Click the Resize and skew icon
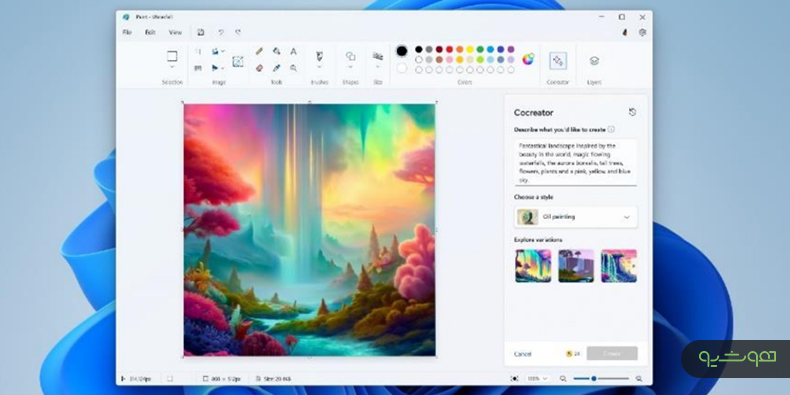The width and height of the screenshot is (790, 395). (199, 68)
